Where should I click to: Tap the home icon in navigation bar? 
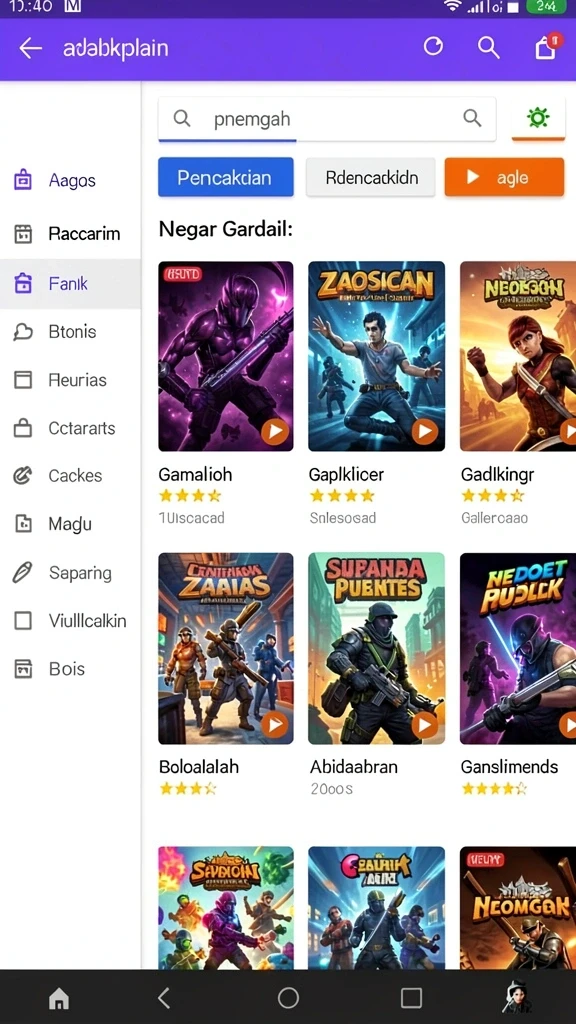pos(59,998)
